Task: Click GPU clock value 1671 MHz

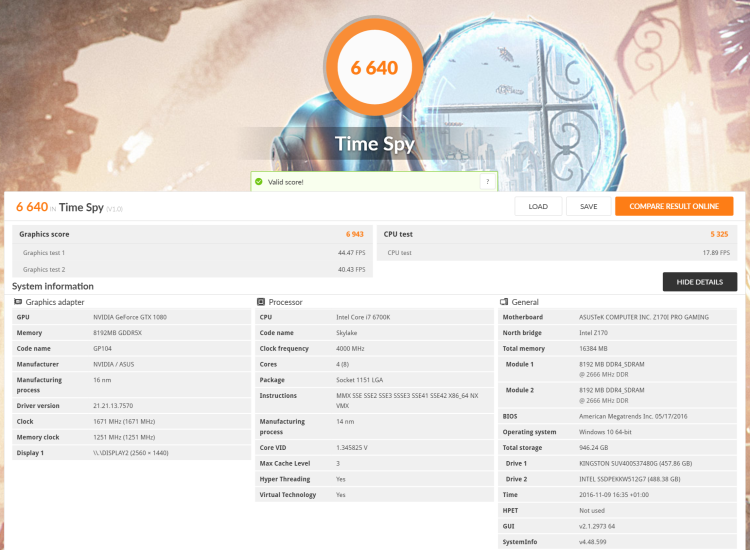Action: click(x=124, y=421)
